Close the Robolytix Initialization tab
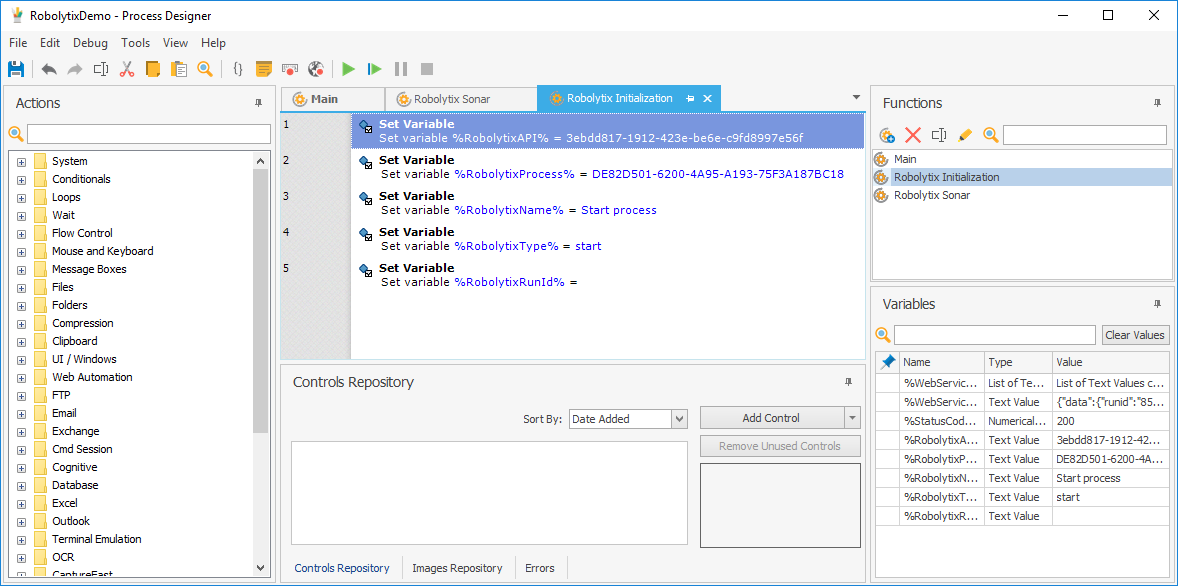 point(707,98)
